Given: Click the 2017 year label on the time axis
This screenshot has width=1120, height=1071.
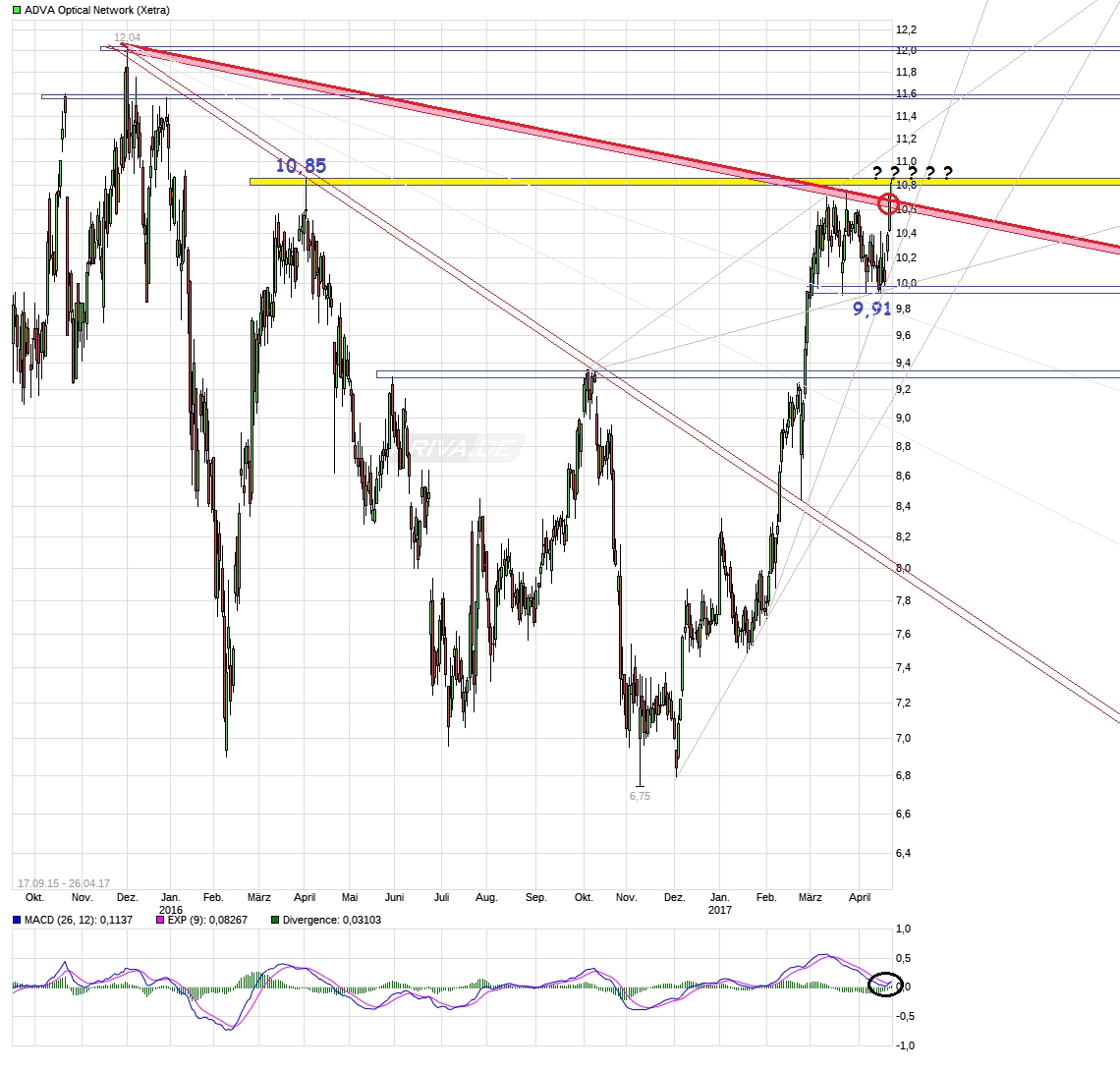Looking at the screenshot, I should (x=720, y=910).
